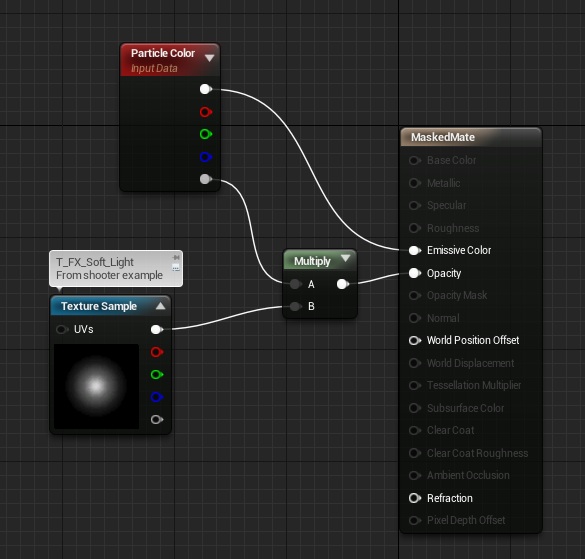Viewport: 585px width, 559px height.
Task: Select the MaskedMate material node header
Action: pyautogui.click(x=471, y=137)
